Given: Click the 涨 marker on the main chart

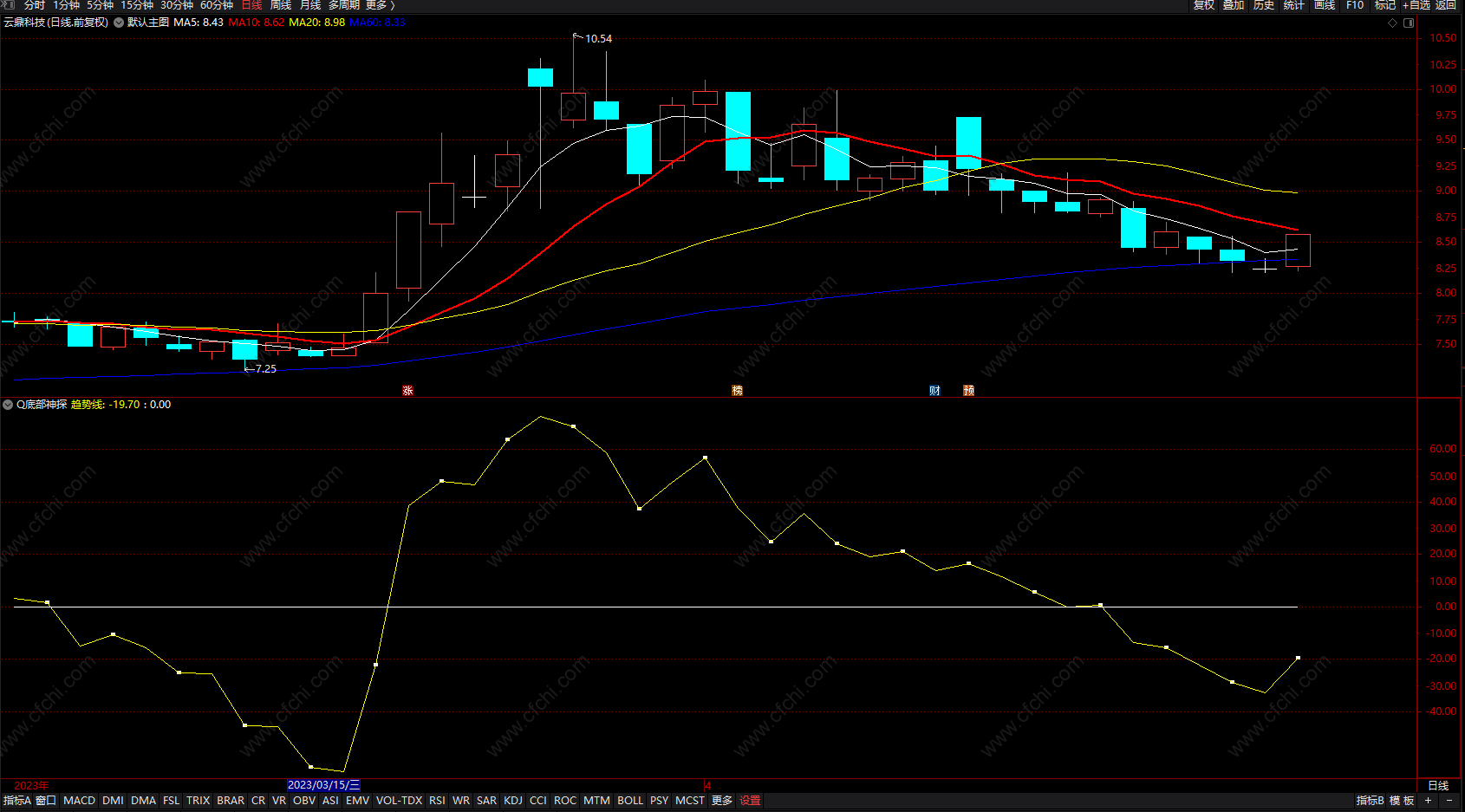Looking at the screenshot, I should (407, 391).
